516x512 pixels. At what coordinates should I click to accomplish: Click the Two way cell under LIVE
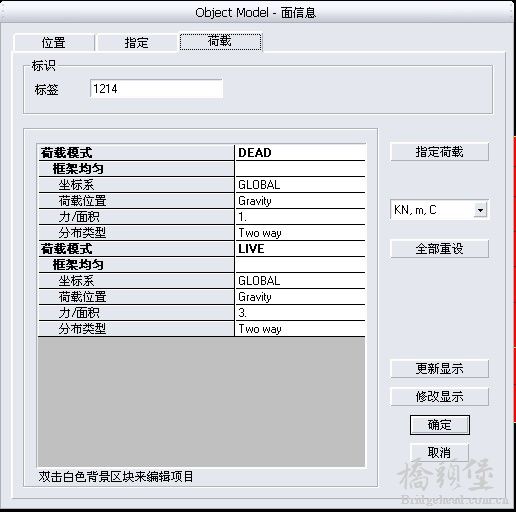[300, 329]
